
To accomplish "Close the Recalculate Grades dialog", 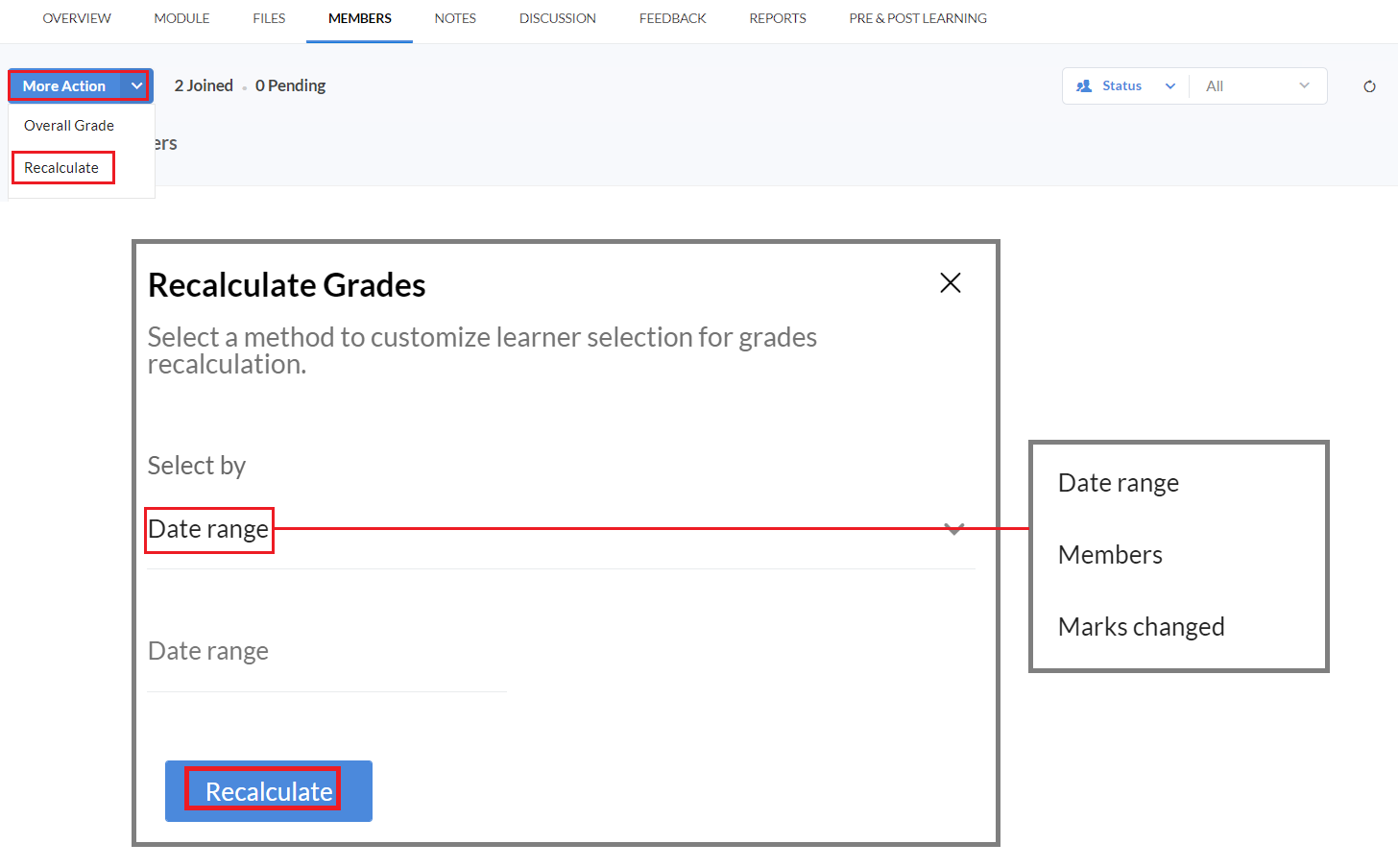I will [951, 283].
